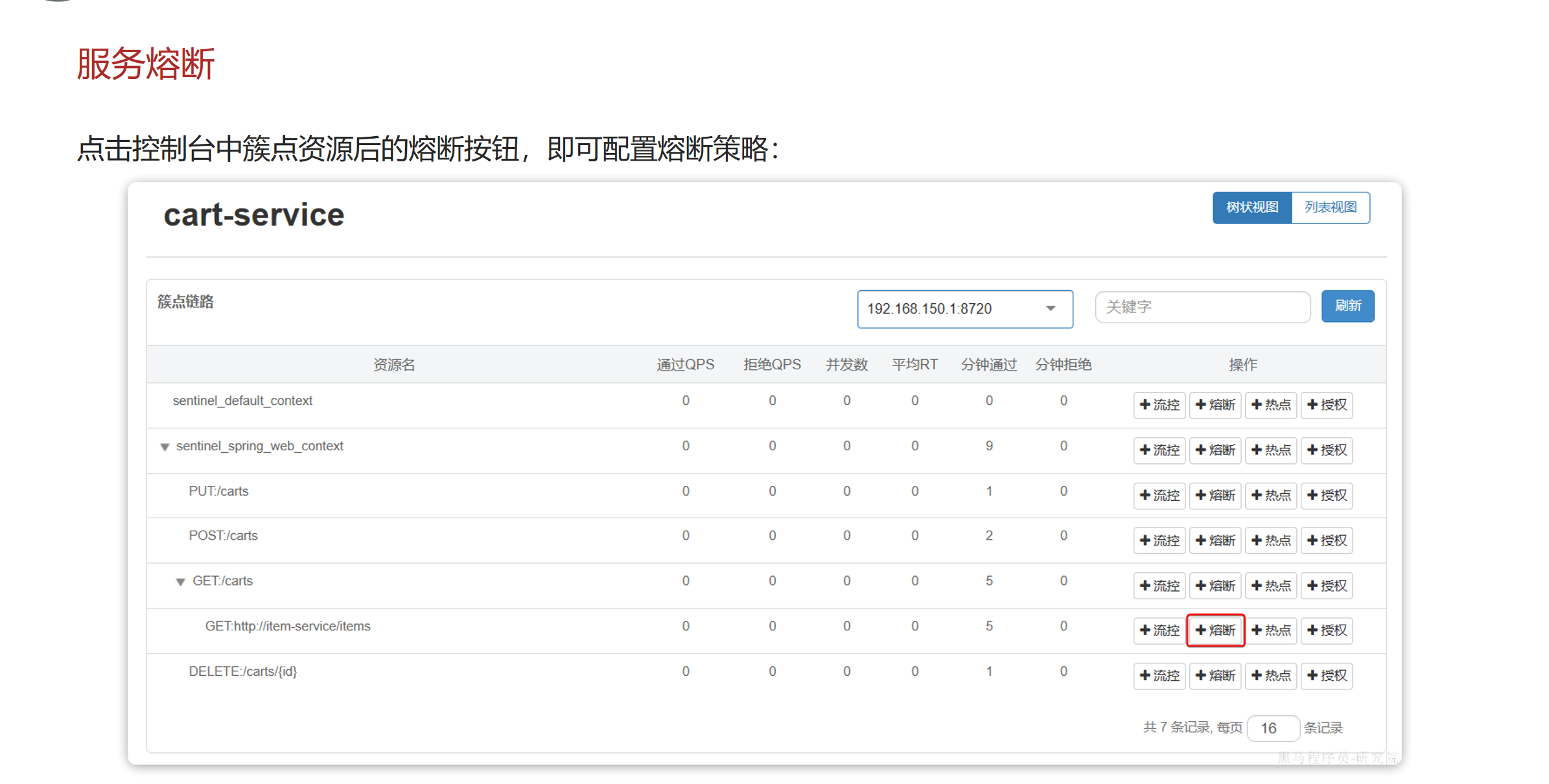The image size is (1549, 784).
Task: Click the 刷新 button
Action: pyautogui.click(x=1347, y=306)
